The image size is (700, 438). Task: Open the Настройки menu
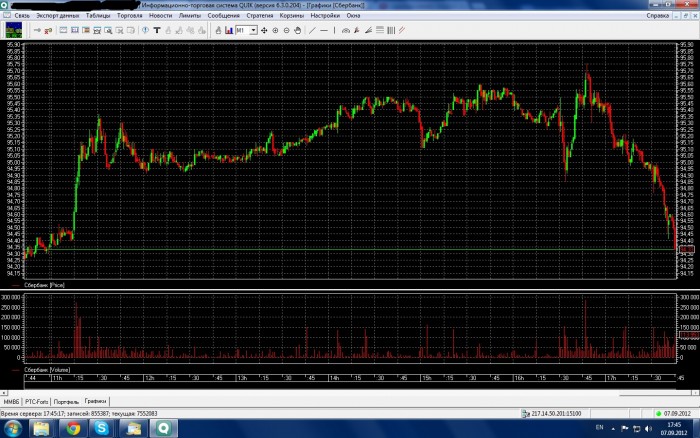coord(325,16)
